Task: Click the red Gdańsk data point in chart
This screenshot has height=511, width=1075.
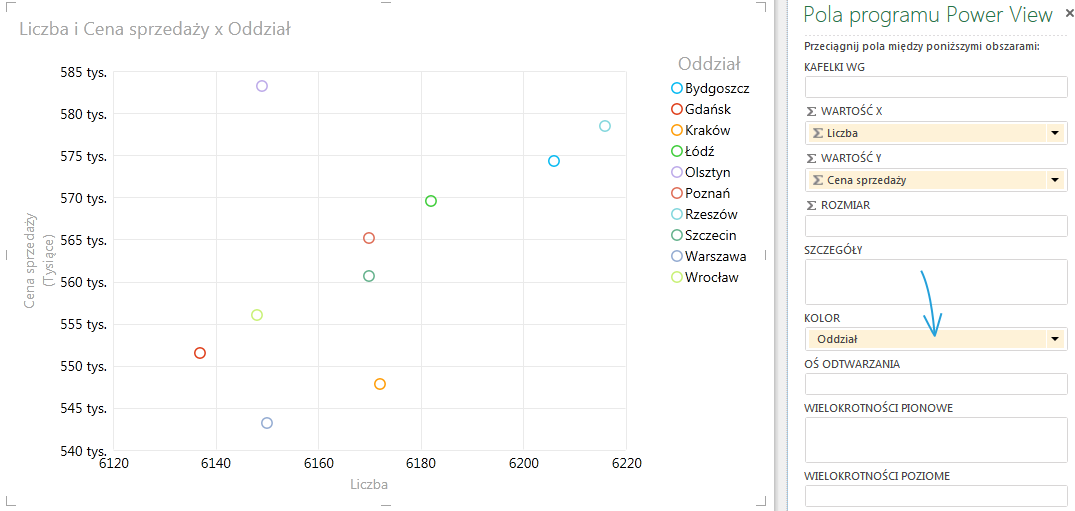Action: pos(200,353)
